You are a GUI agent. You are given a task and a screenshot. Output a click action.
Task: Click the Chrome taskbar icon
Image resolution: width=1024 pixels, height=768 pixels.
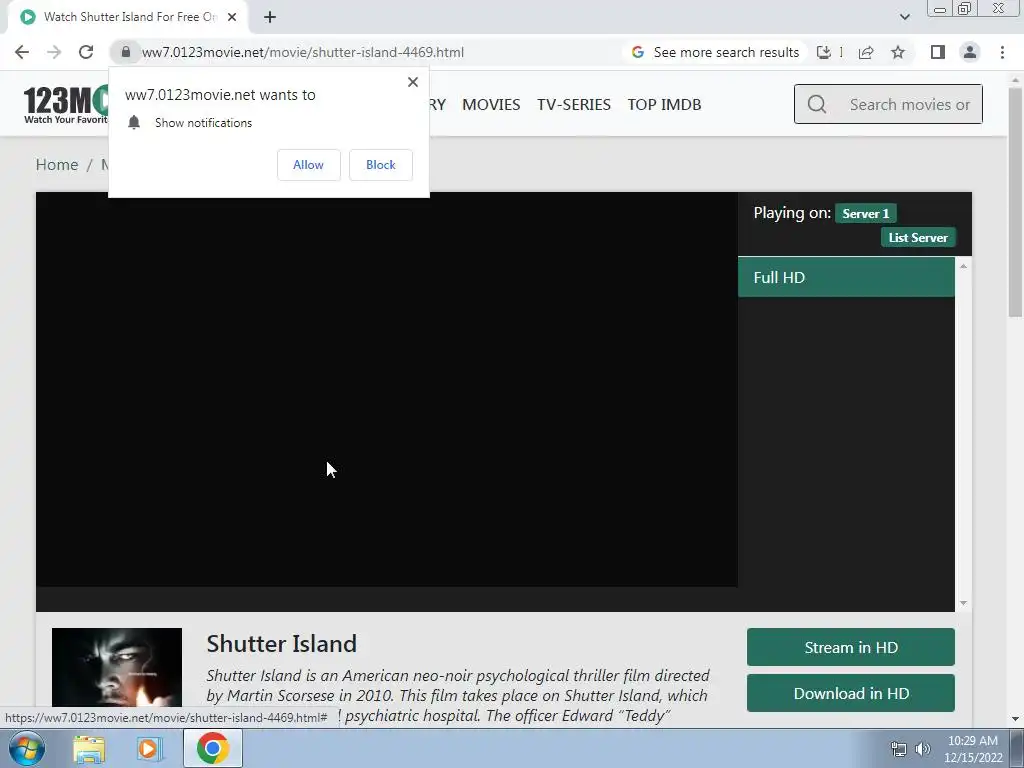[x=212, y=748]
